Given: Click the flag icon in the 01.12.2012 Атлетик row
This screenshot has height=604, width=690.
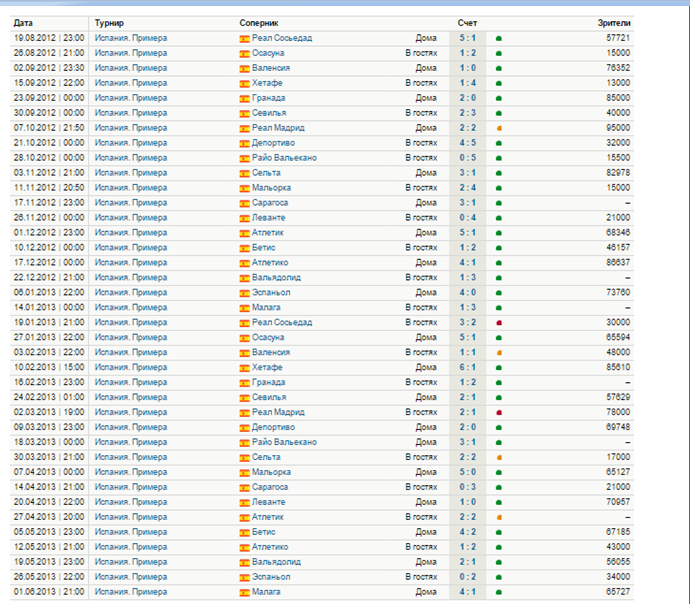Looking at the screenshot, I should [x=244, y=234].
